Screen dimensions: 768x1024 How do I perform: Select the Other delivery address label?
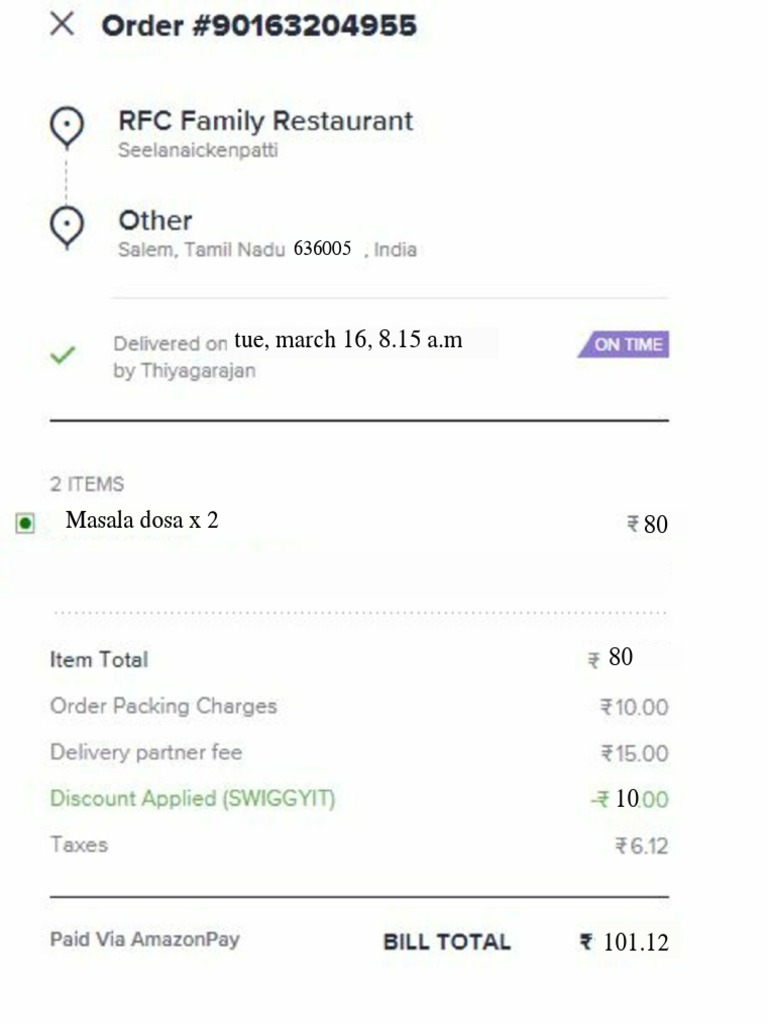coord(155,221)
